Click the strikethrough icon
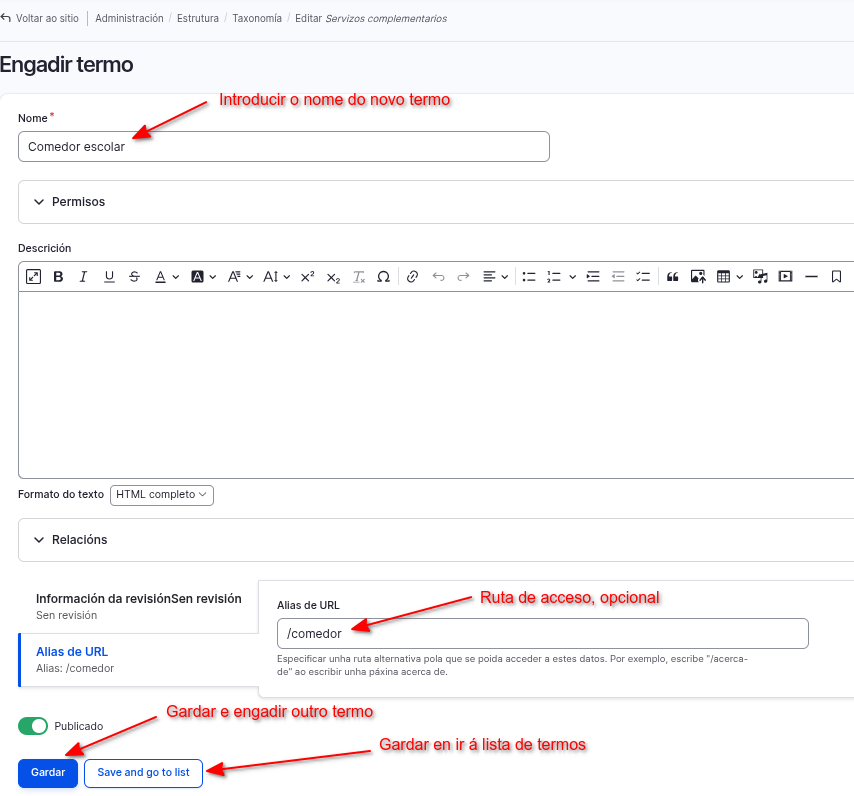The width and height of the screenshot is (854, 796). tap(134, 277)
